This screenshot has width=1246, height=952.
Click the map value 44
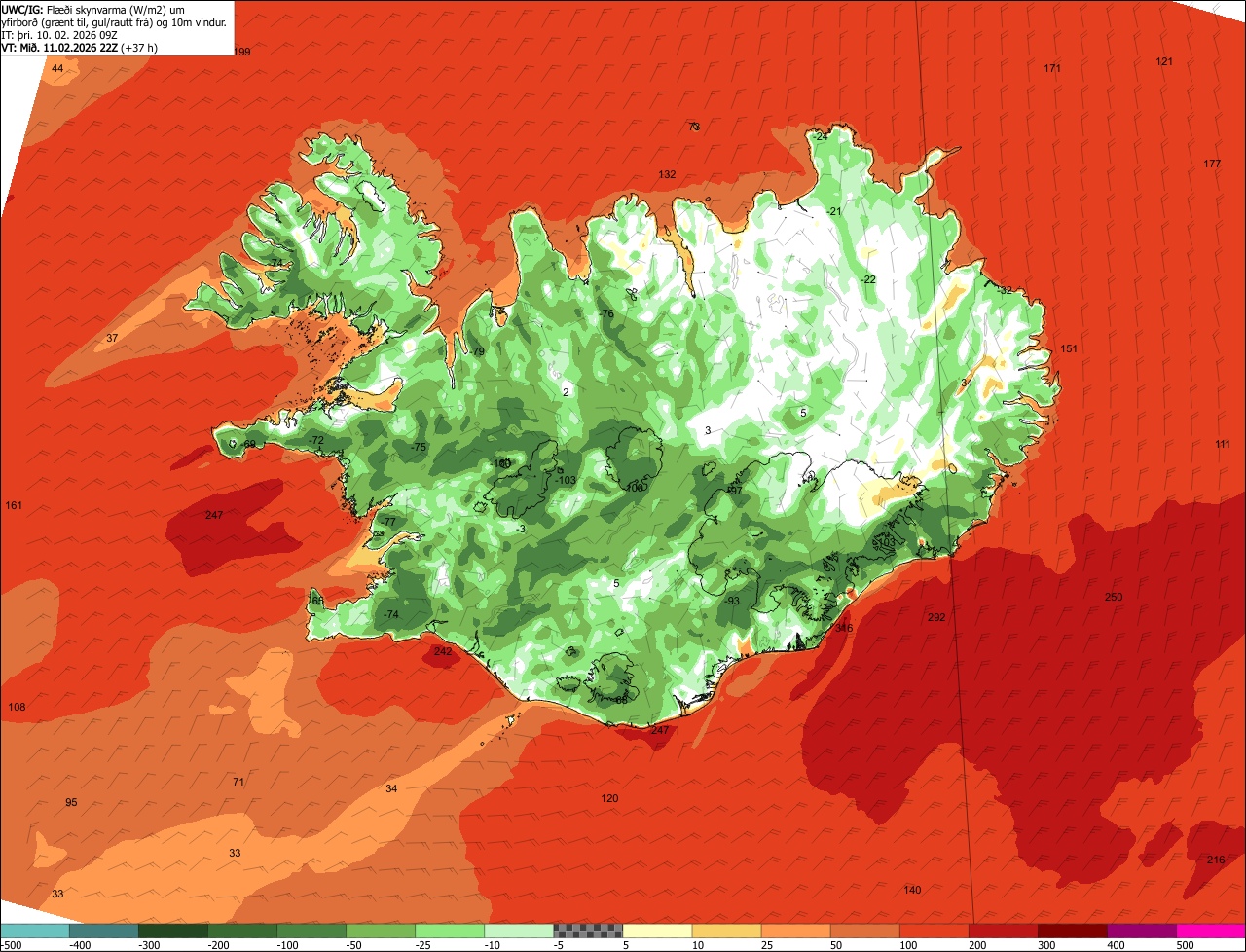click(57, 68)
